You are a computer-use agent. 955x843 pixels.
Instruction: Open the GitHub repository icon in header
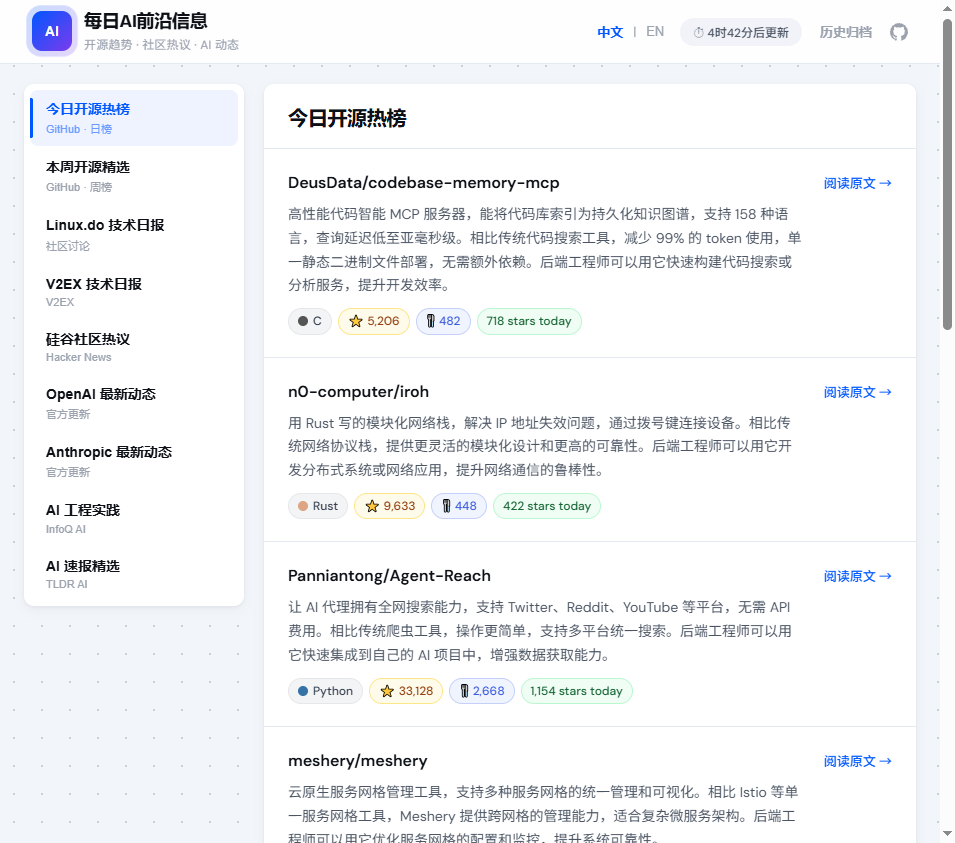898,32
